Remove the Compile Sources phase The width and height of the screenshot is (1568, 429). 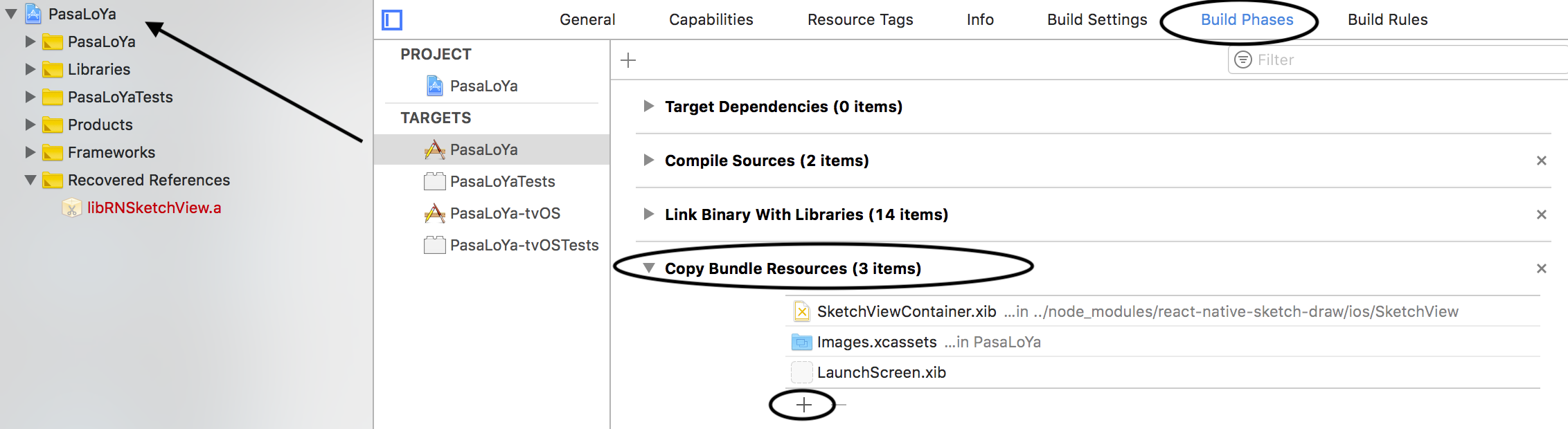[1542, 161]
